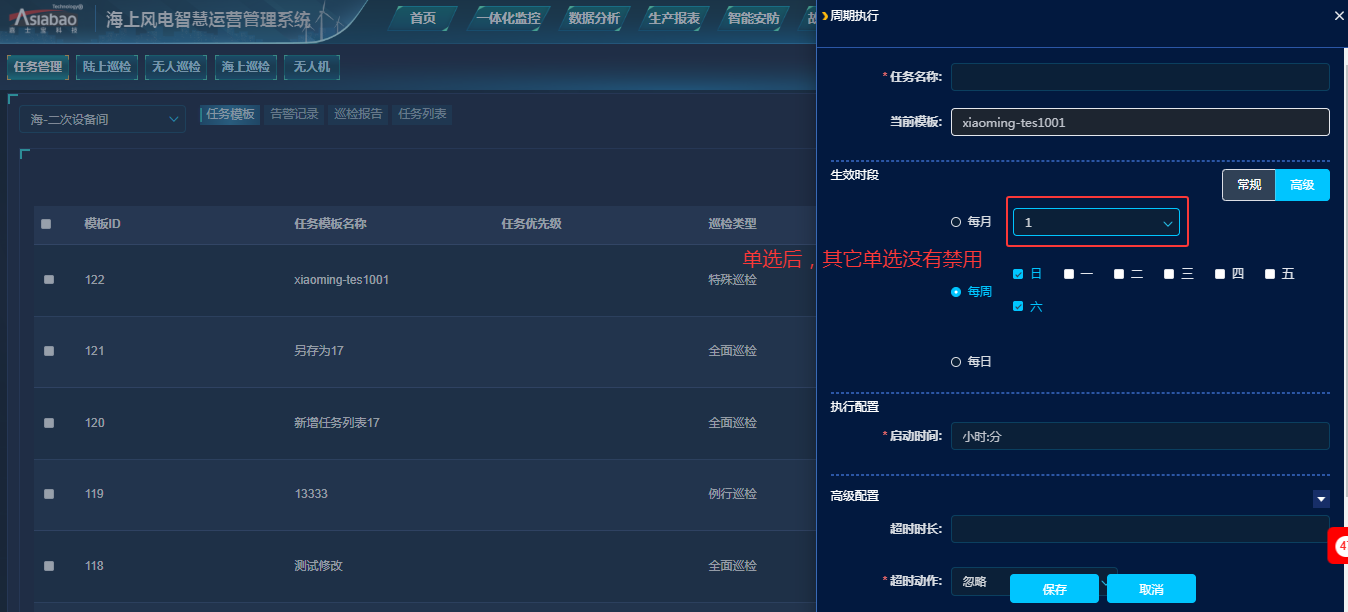Switch to the 告警记录 tab
The width and height of the screenshot is (1348, 612).
[294, 114]
